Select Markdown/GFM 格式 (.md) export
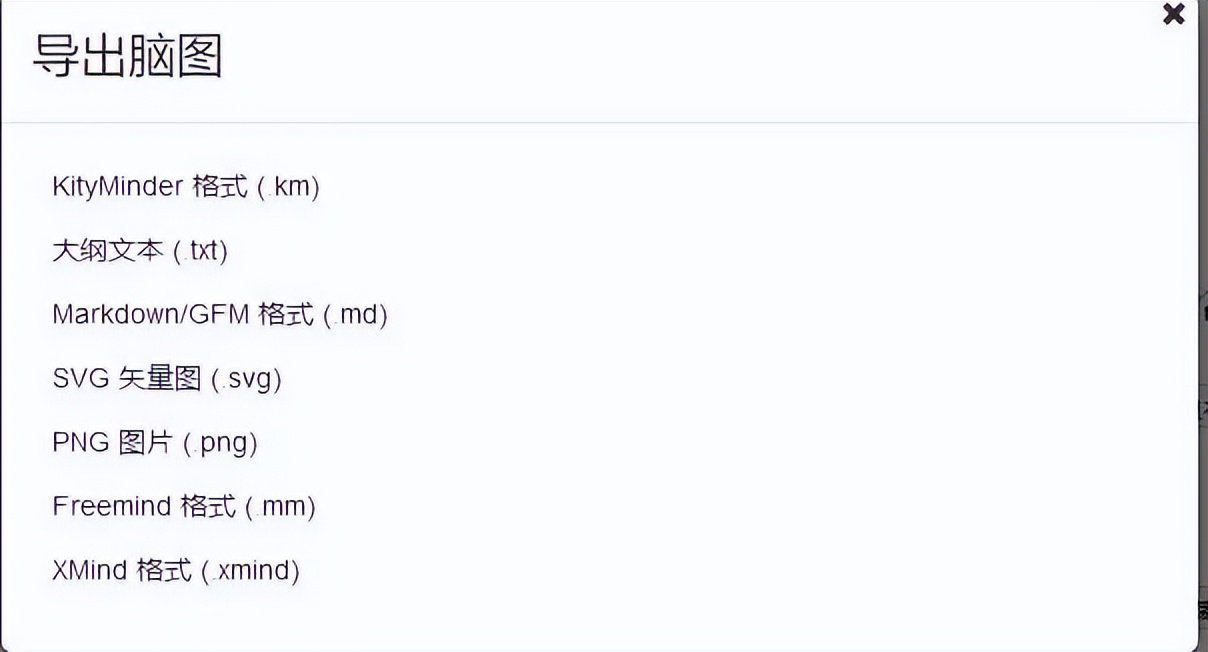The width and height of the screenshot is (1208, 652). [x=219, y=315]
